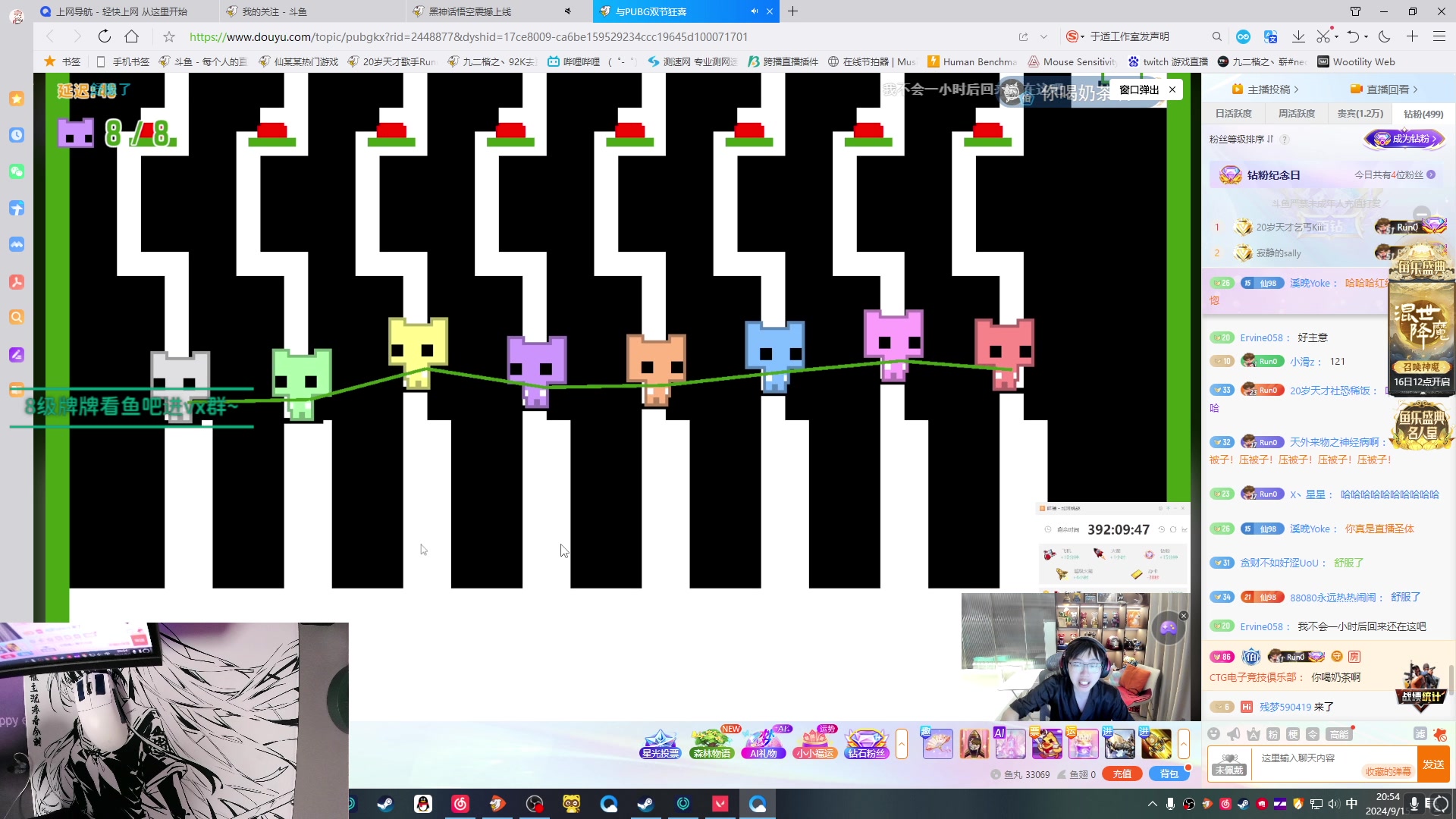Screen dimensions: 1456x819
Task: Open 钻粉纪念日 details arrow
Action: coord(1431,175)
